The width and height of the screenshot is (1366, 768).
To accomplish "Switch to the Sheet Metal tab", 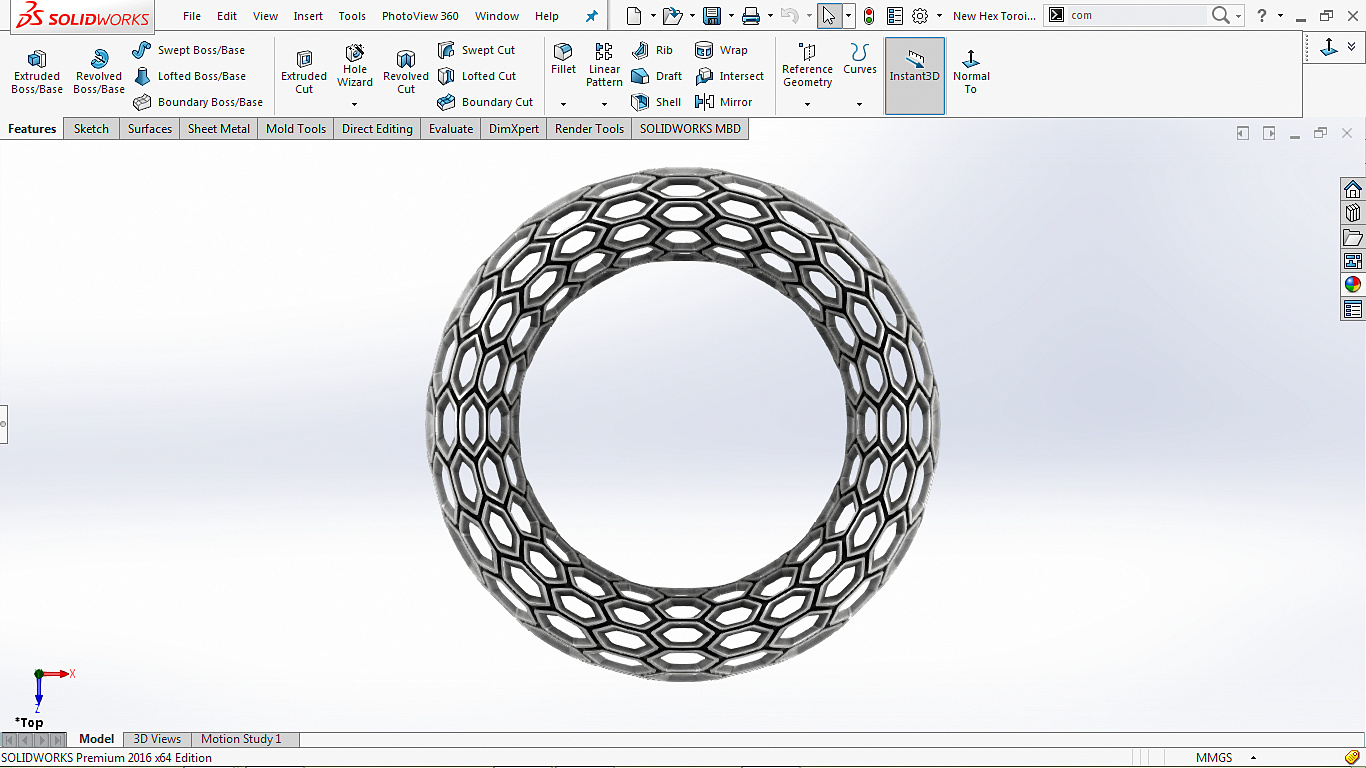I will point(218,129).
